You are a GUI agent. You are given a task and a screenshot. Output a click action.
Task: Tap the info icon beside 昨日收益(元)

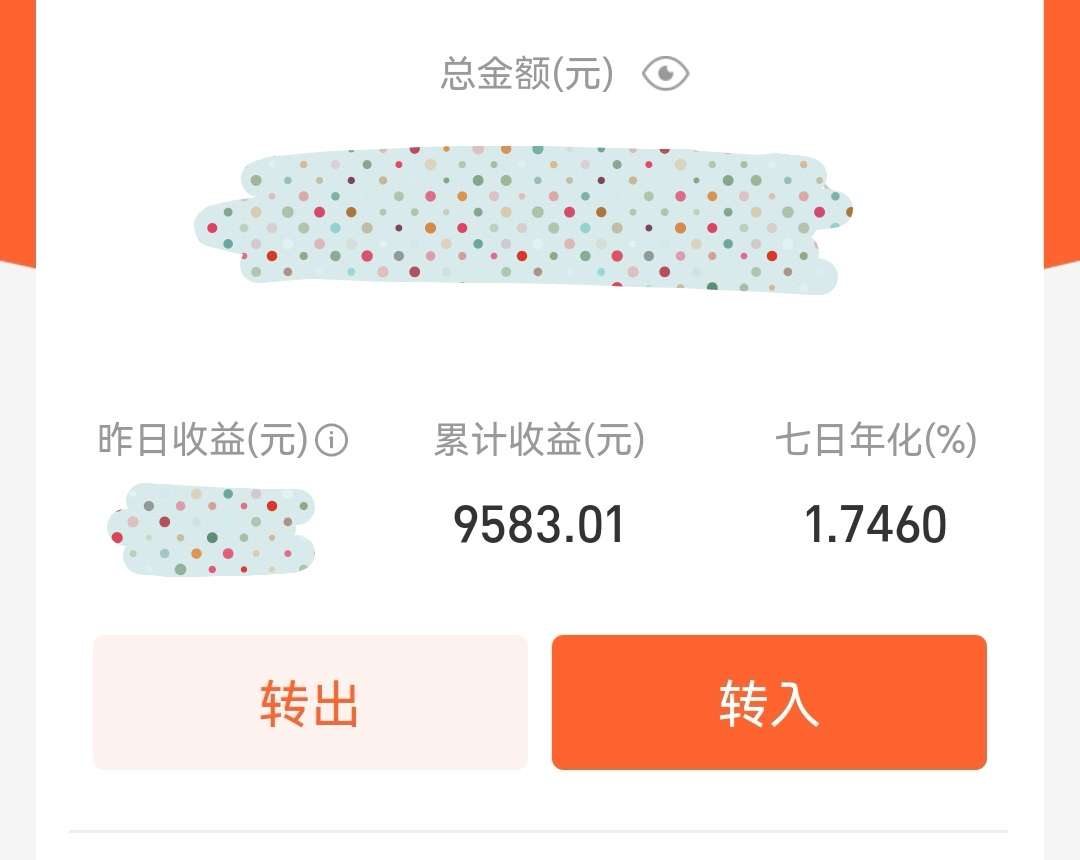coord(331,440)
